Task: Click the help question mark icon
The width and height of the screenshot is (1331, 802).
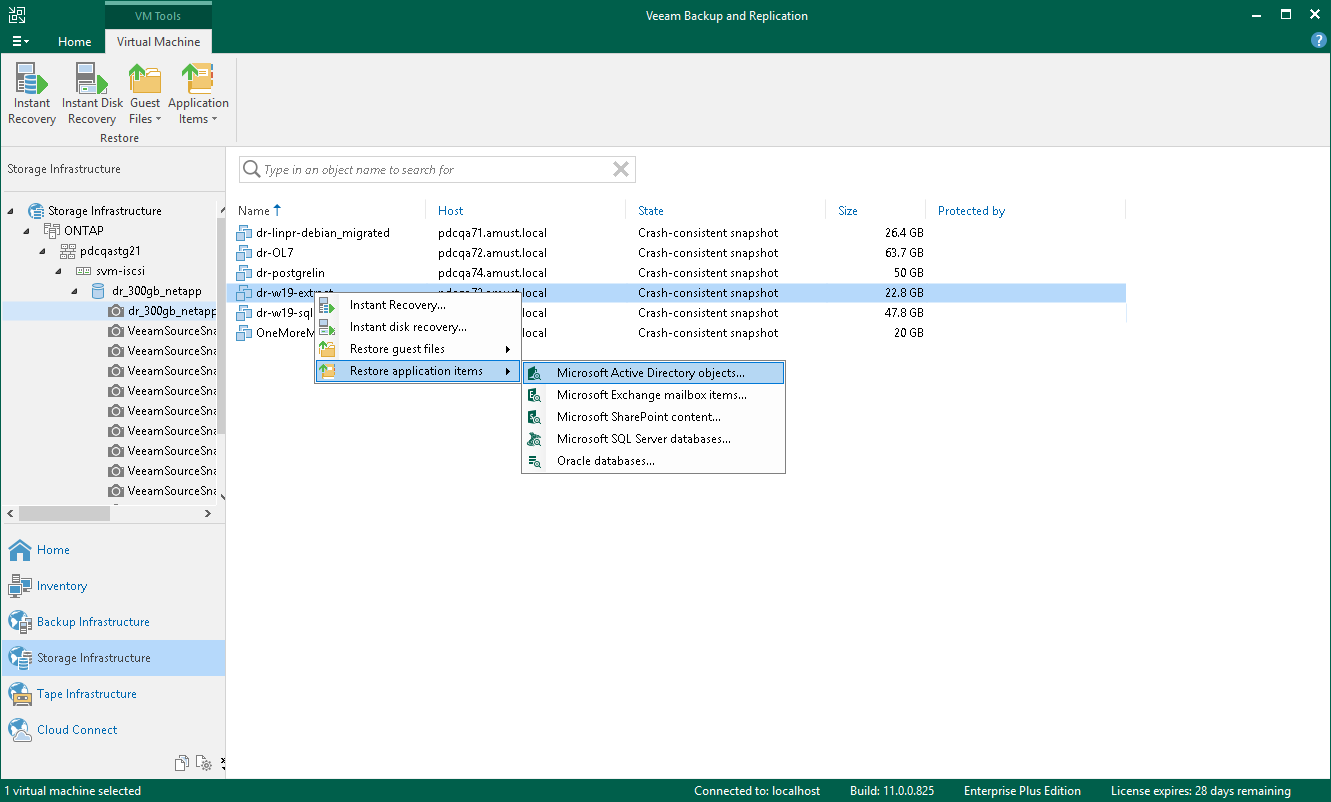Action: (1318, 41)
